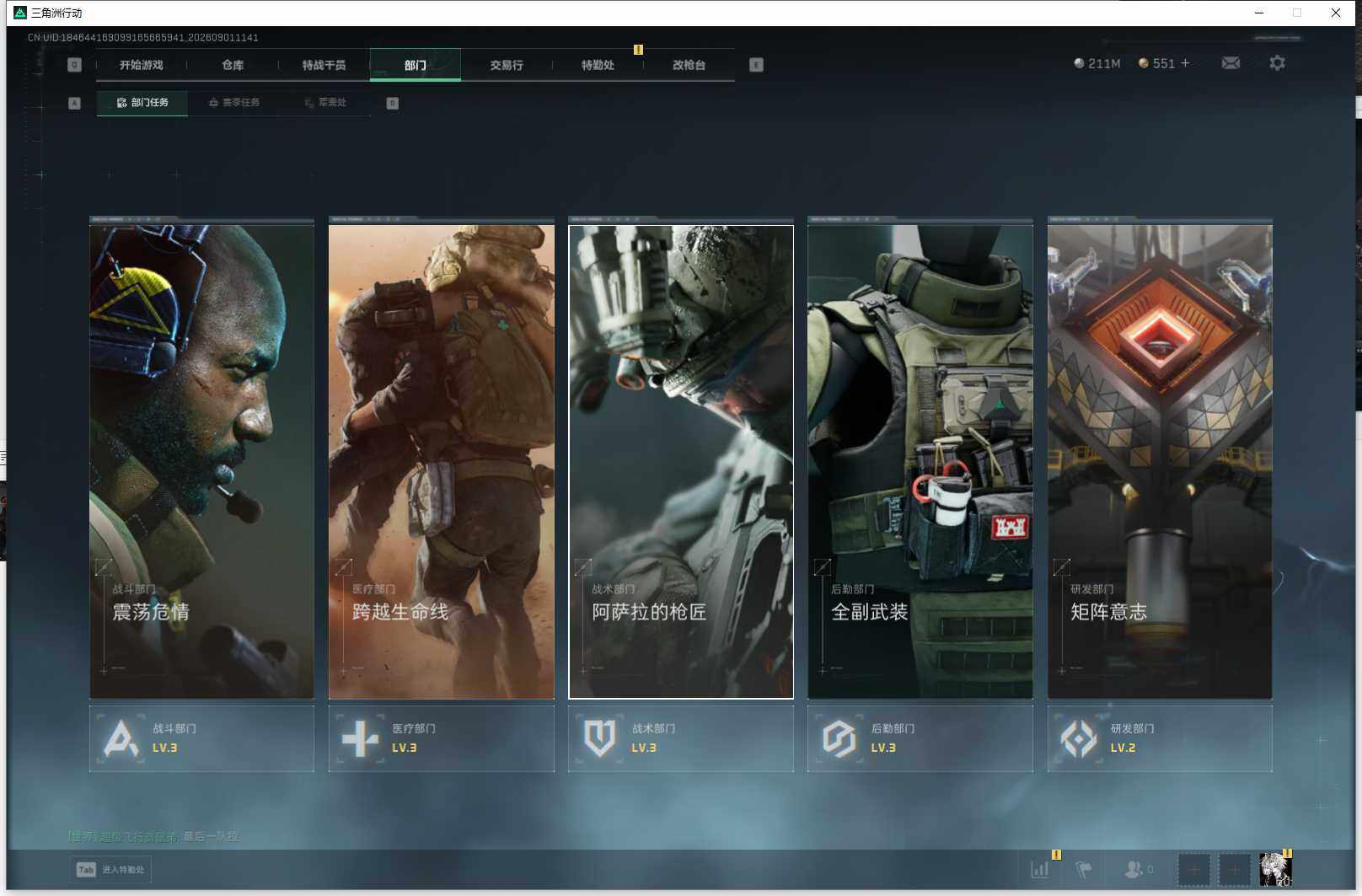Viewport: 1362px width, 896px height.
Task: Select the 部门任务 sub-tab
Action: [142, 103]
